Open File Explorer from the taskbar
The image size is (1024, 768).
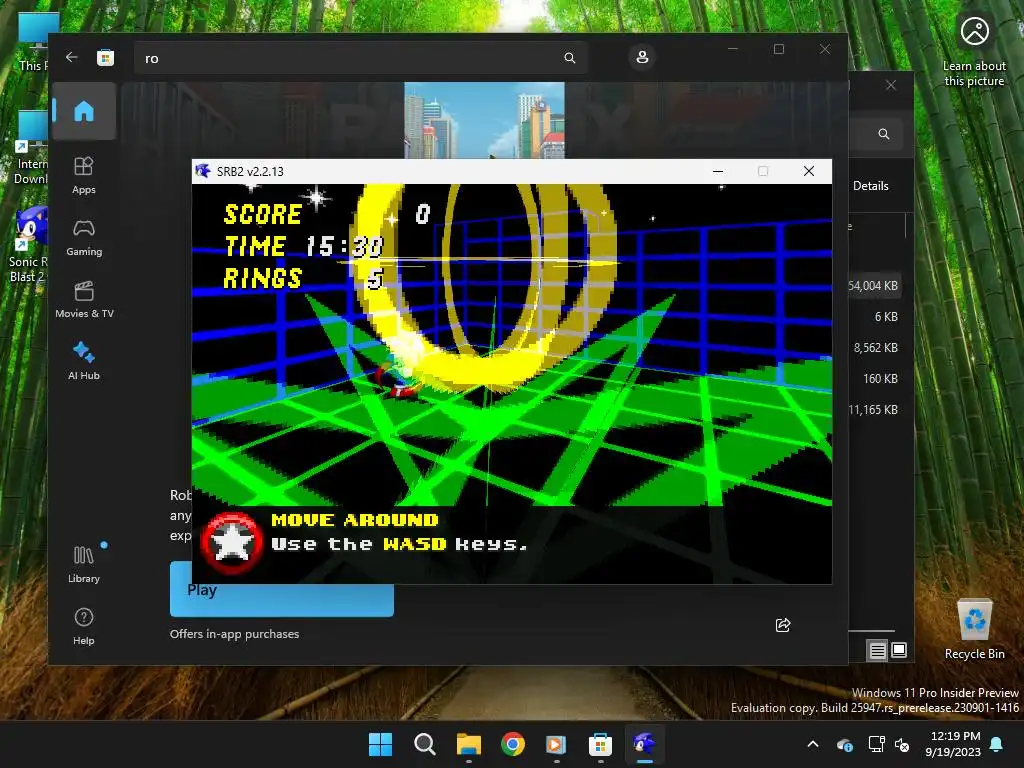coord(468,744)
